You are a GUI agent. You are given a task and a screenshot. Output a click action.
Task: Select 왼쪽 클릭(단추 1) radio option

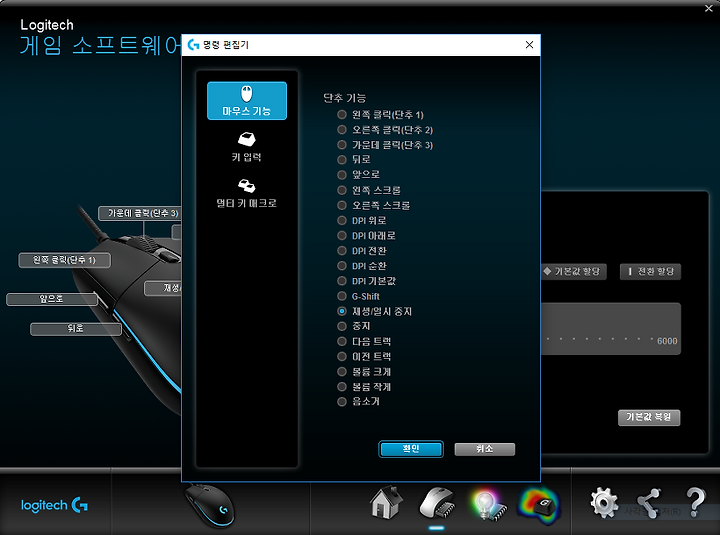(x=381, y=114)
